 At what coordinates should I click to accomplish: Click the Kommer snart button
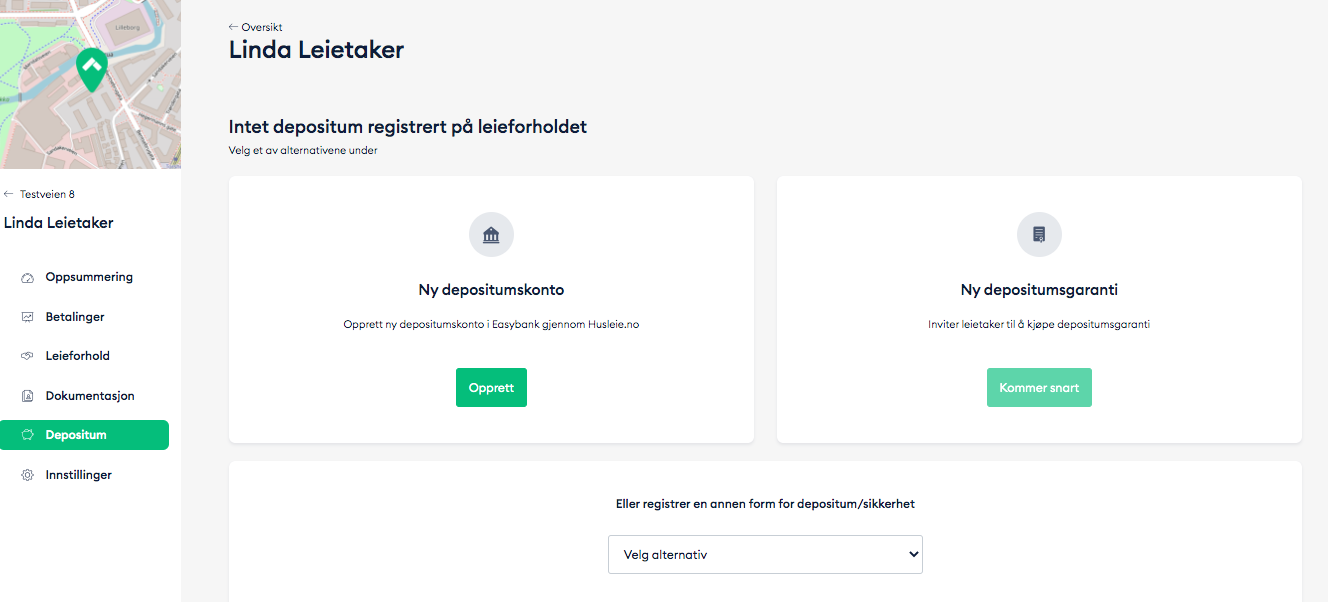pos(1039,388)
